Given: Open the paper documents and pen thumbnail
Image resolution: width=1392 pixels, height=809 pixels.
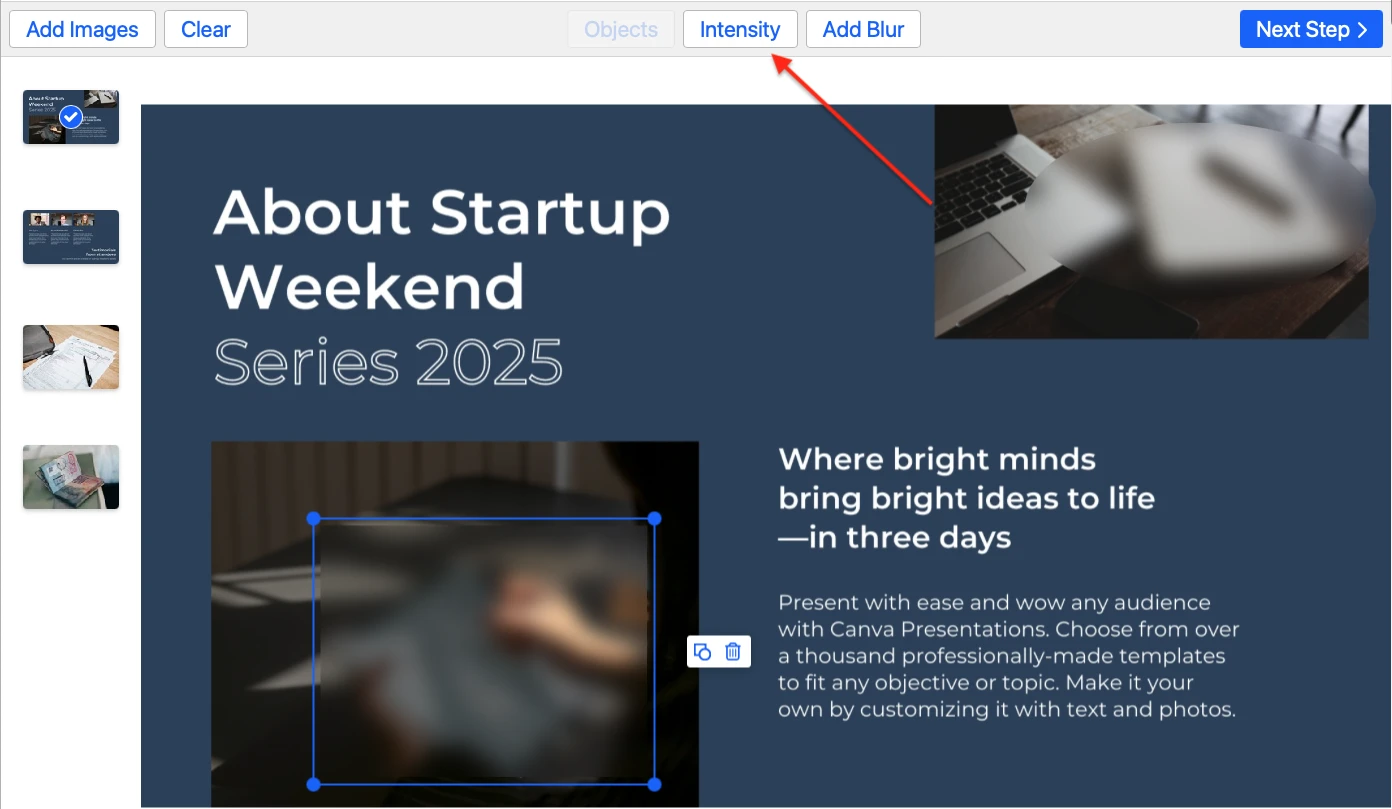Looking at the screenshot, I should (71, 357).
